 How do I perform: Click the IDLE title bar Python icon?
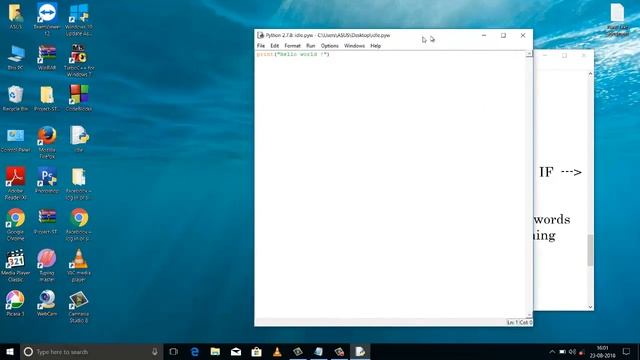[x=260, y=36]
